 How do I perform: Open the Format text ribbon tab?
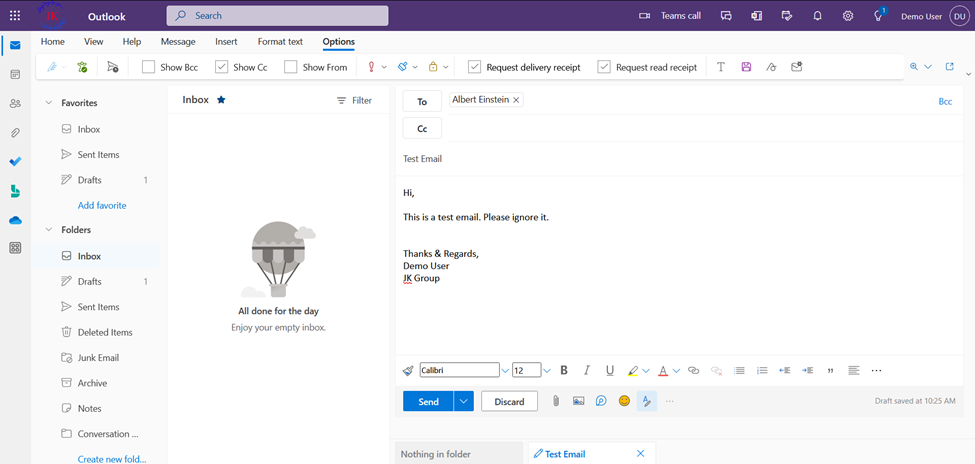pos(280,42)
